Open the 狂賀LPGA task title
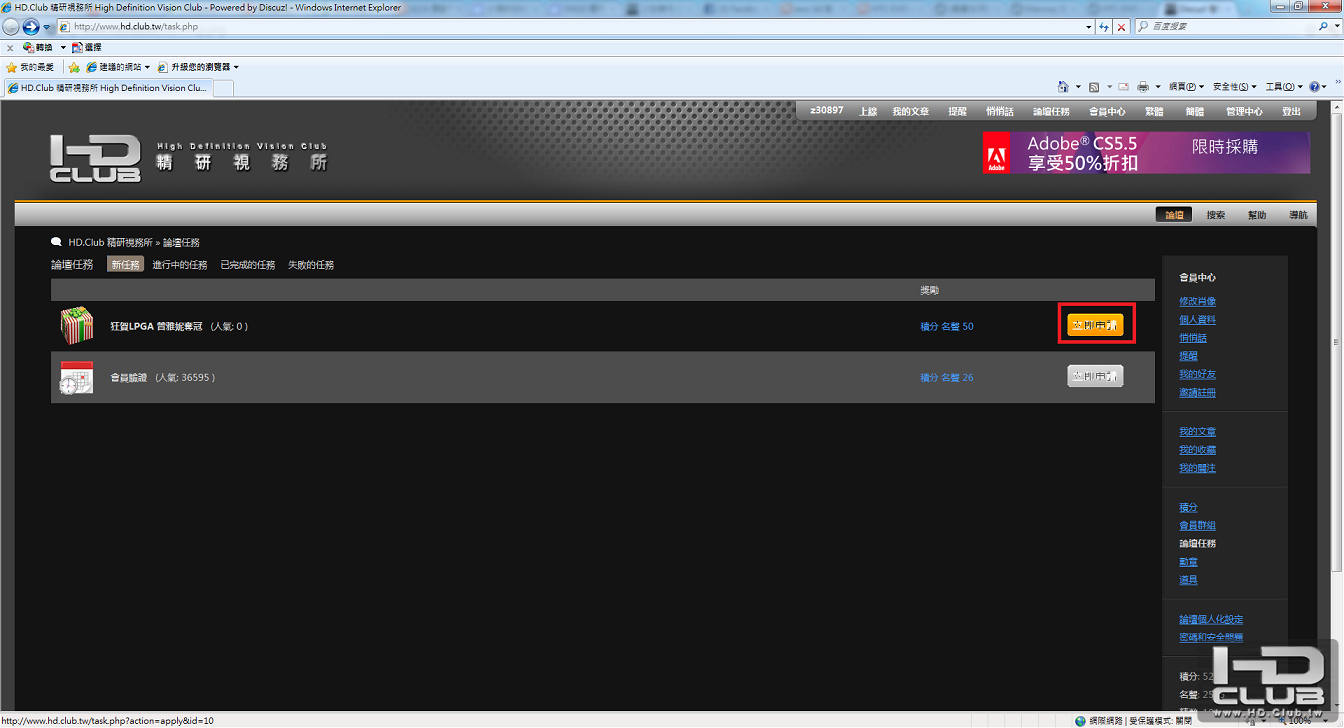 157,326
